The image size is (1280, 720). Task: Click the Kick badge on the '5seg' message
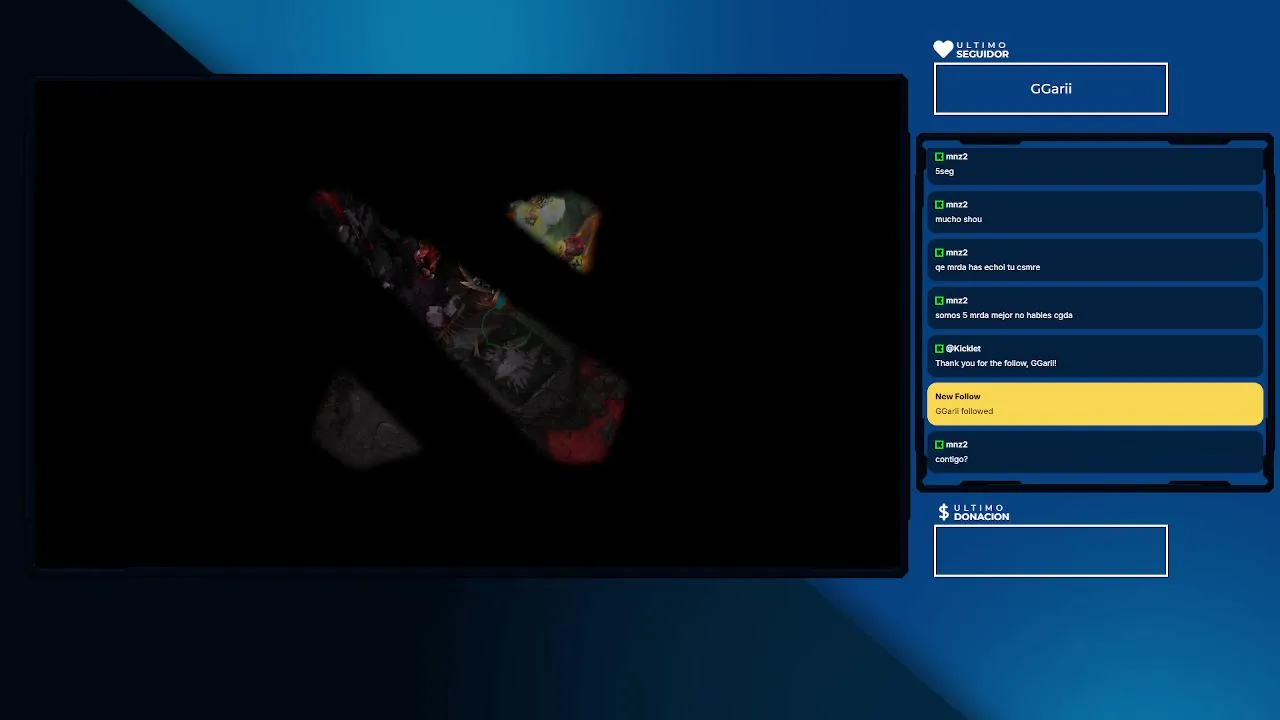coord(939,157)
